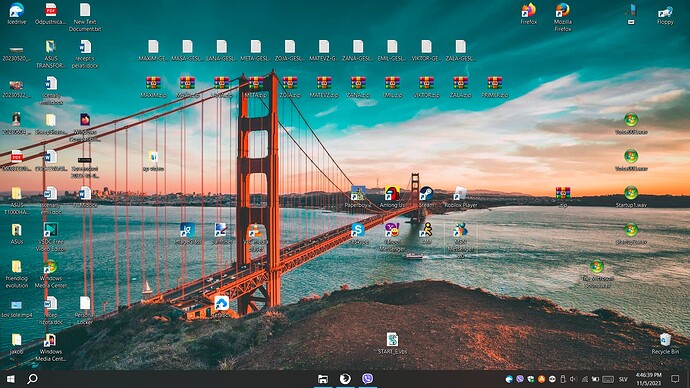
Task: Open the ZANA.zip archive
Action: (x=358, y=87)
